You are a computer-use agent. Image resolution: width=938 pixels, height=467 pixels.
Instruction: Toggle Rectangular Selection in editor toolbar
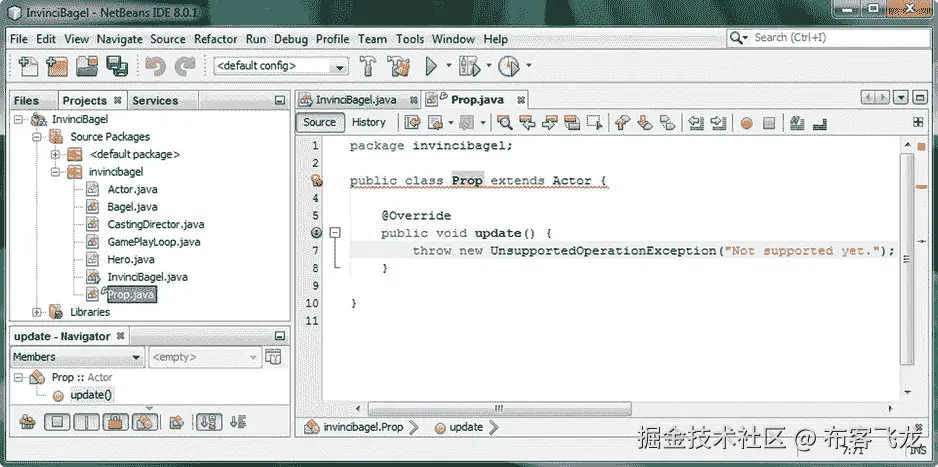pyautogui.click(x=595, y=123)
